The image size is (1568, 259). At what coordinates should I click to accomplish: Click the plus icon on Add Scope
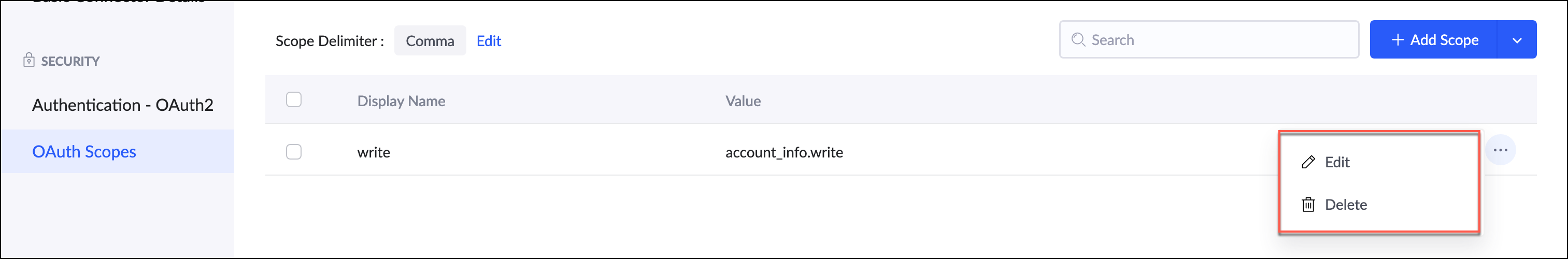pyautogui.click(x=1398, y=40)
